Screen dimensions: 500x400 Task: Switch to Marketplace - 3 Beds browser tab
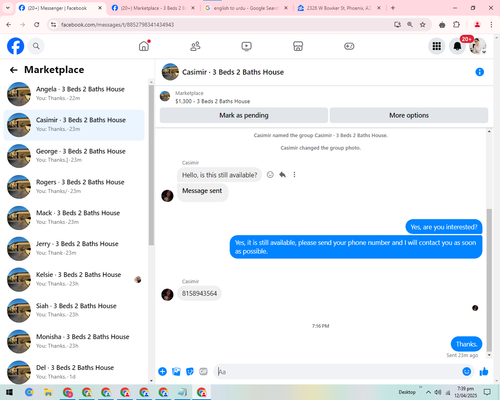153,8
